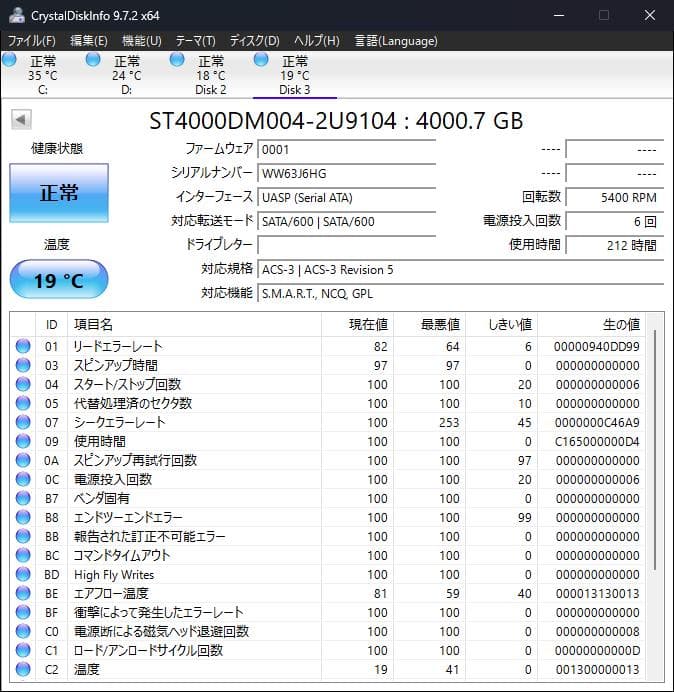Open the 言語(Language) menu
The height and width of the screenshot is (692, 674).
[x=395, y=41]
